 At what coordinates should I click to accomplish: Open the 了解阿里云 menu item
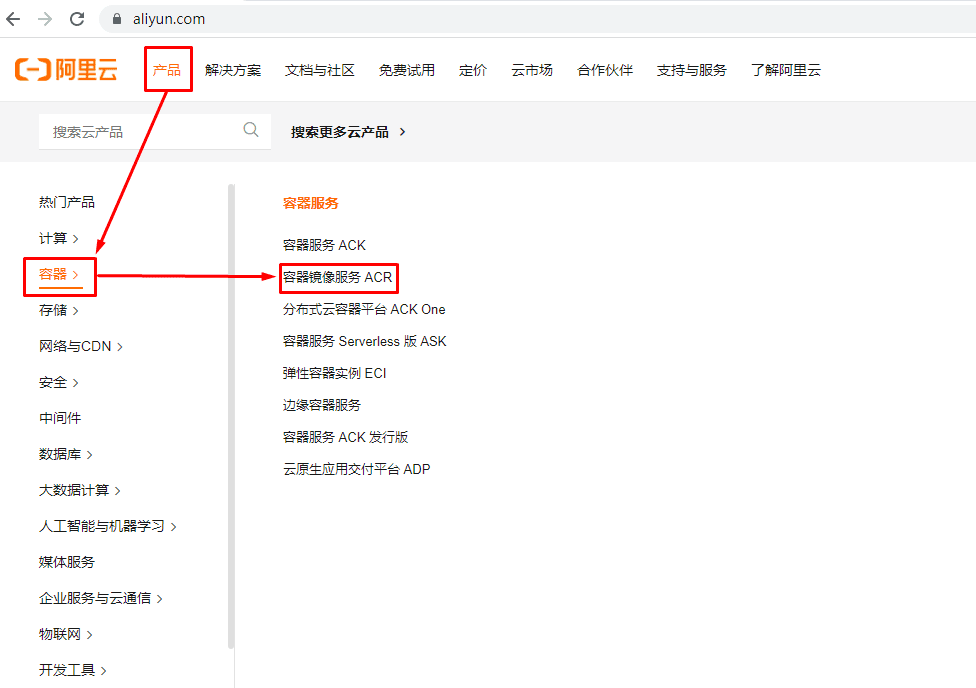786,70
